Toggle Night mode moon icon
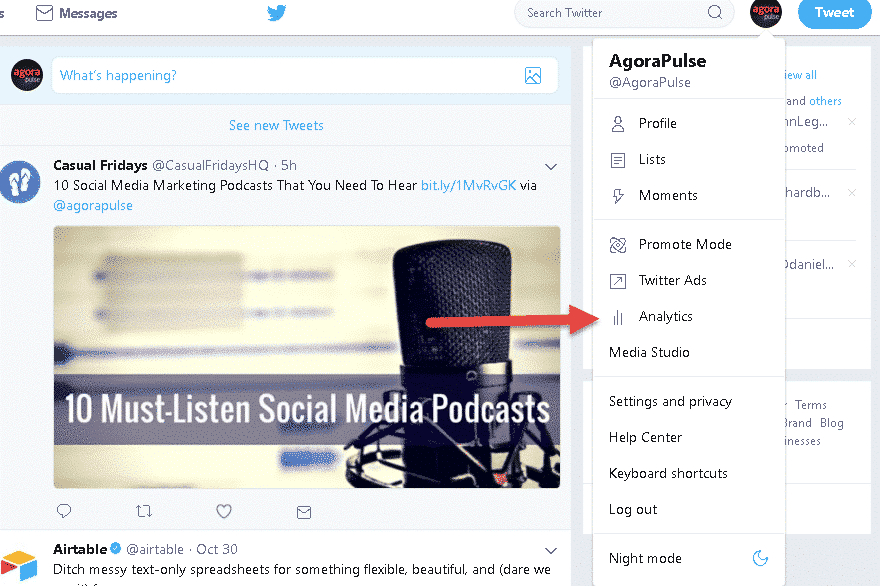 [x=760, y=558]
